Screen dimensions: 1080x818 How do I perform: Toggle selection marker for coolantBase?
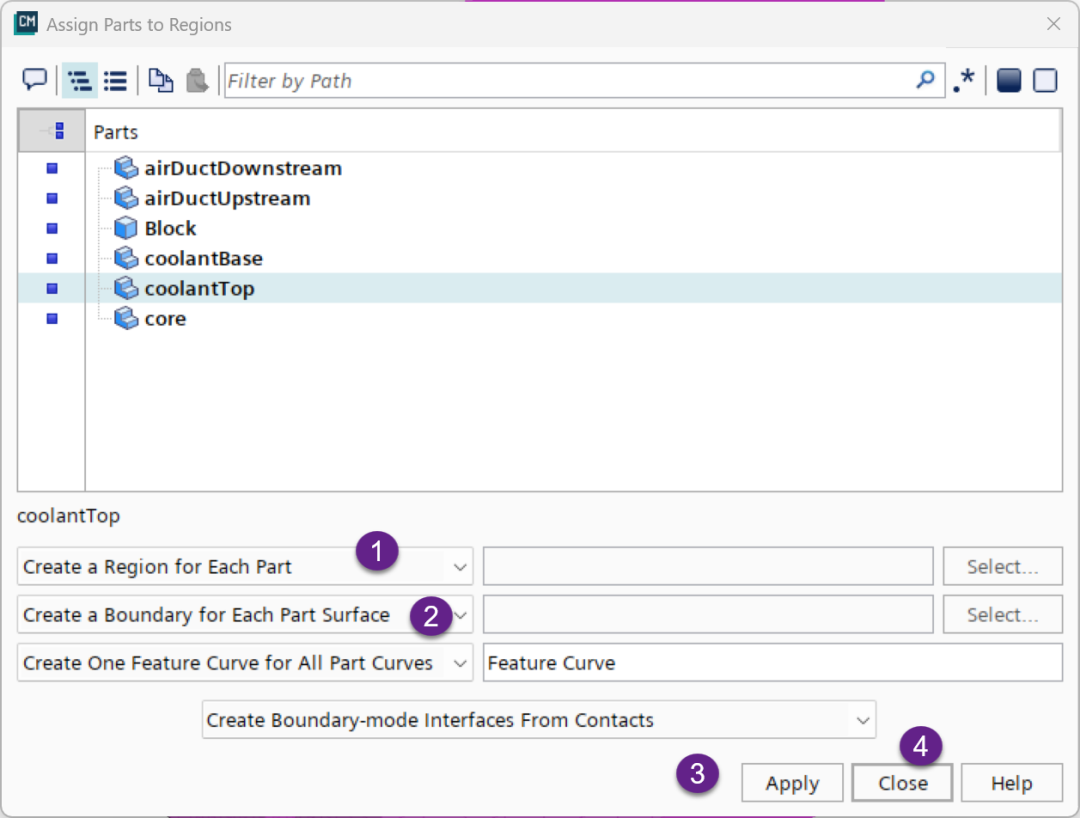click(52, 258)
